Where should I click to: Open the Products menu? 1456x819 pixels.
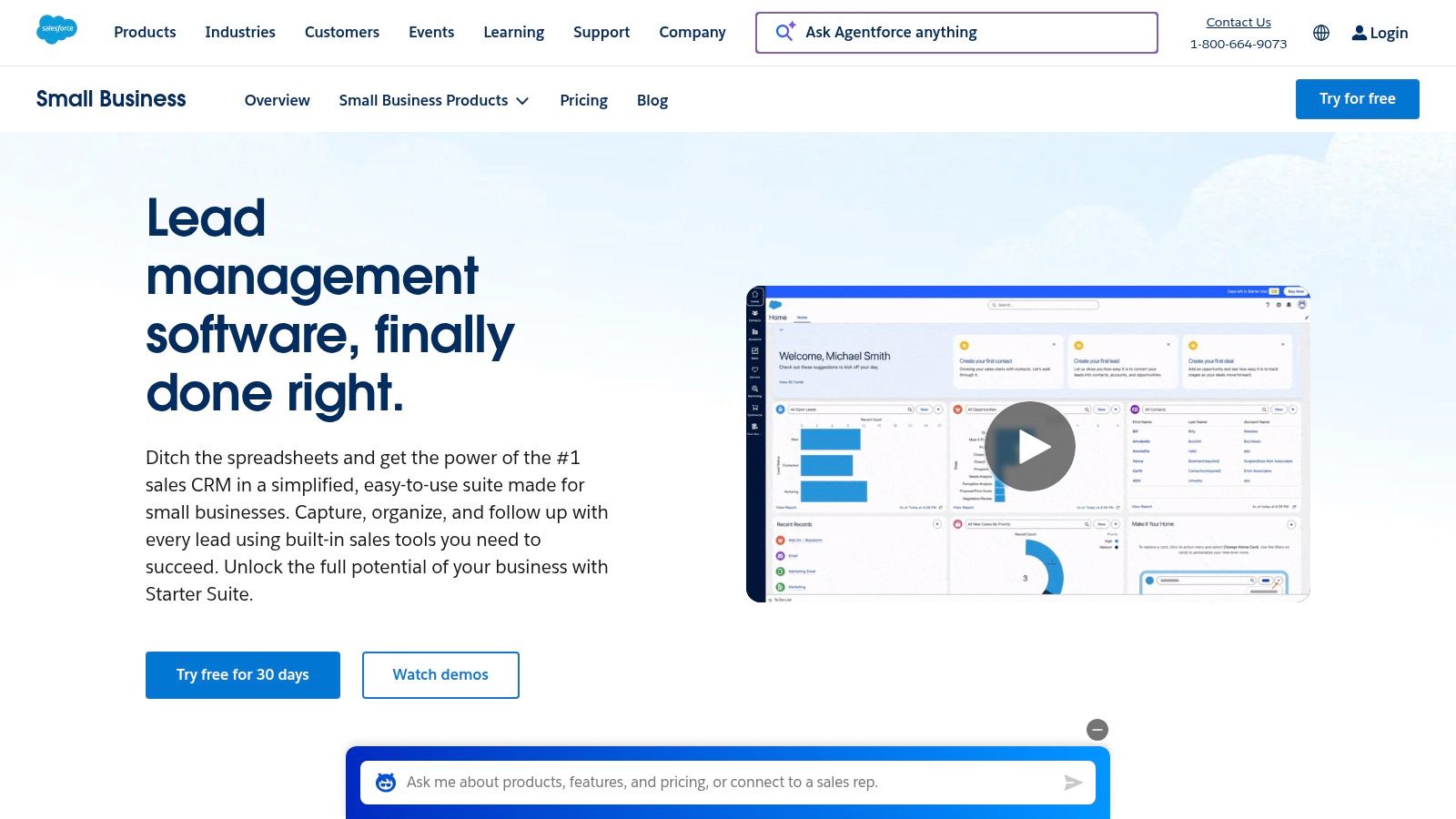tap(145, 32)
